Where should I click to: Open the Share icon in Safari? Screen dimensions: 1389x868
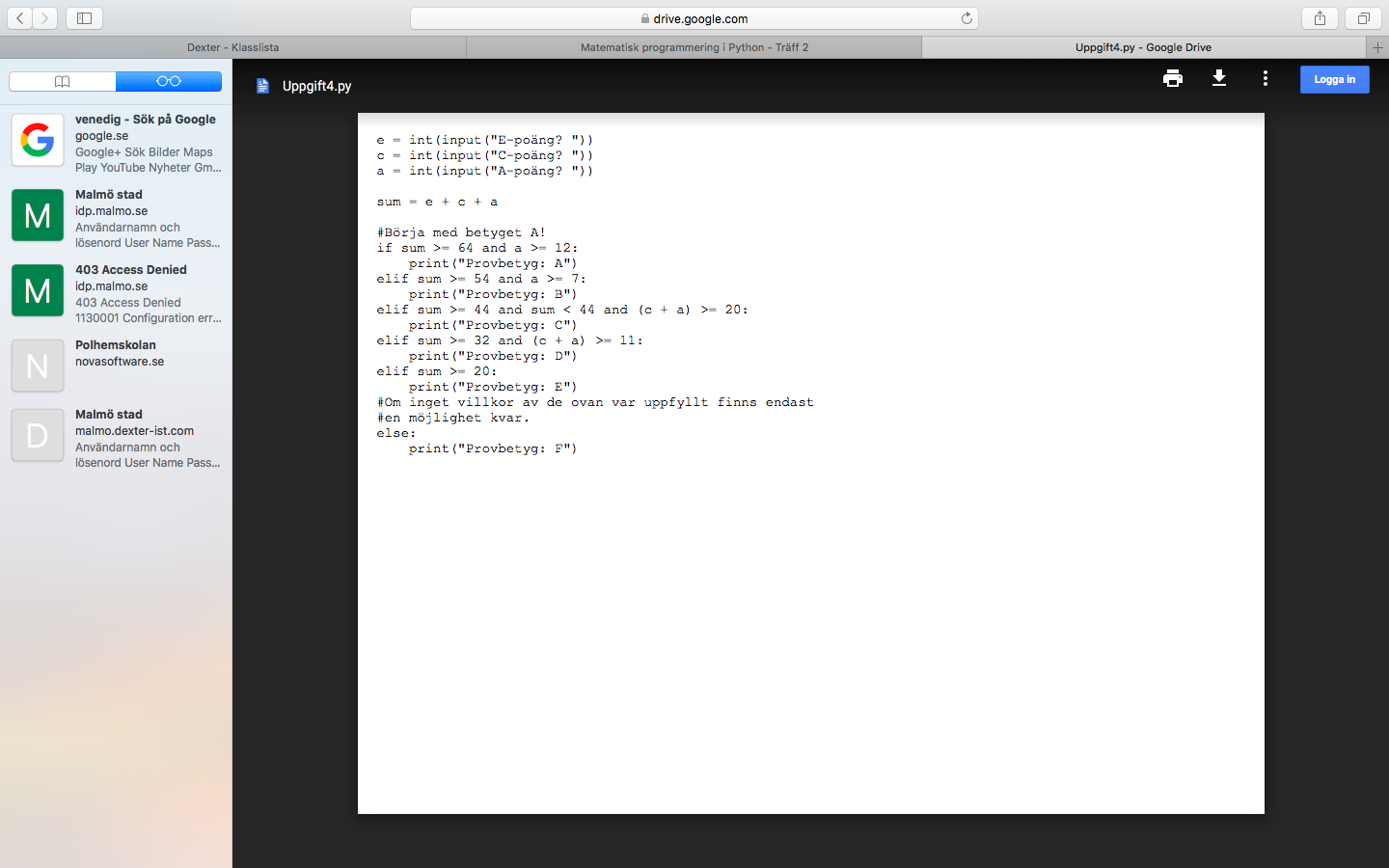pyautogui.click(x=1320, y=18)
